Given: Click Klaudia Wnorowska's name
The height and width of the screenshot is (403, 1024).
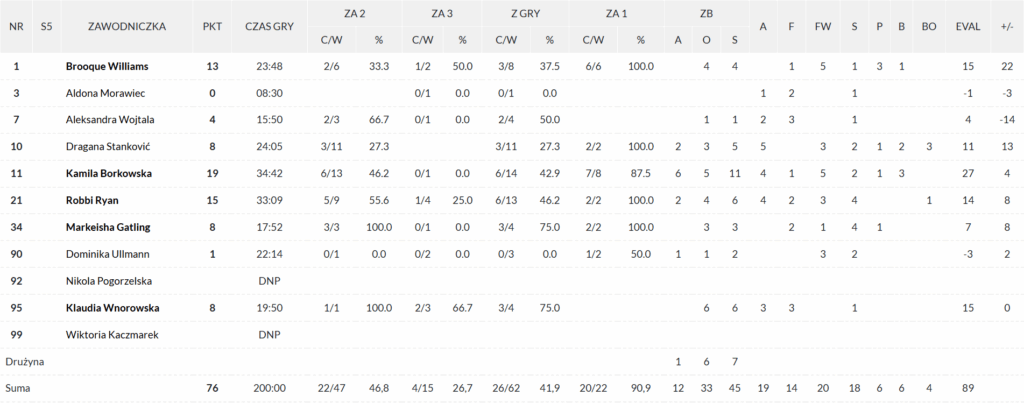Looking at the screenshot, I should pyautogui.click(x=112, y=307).
